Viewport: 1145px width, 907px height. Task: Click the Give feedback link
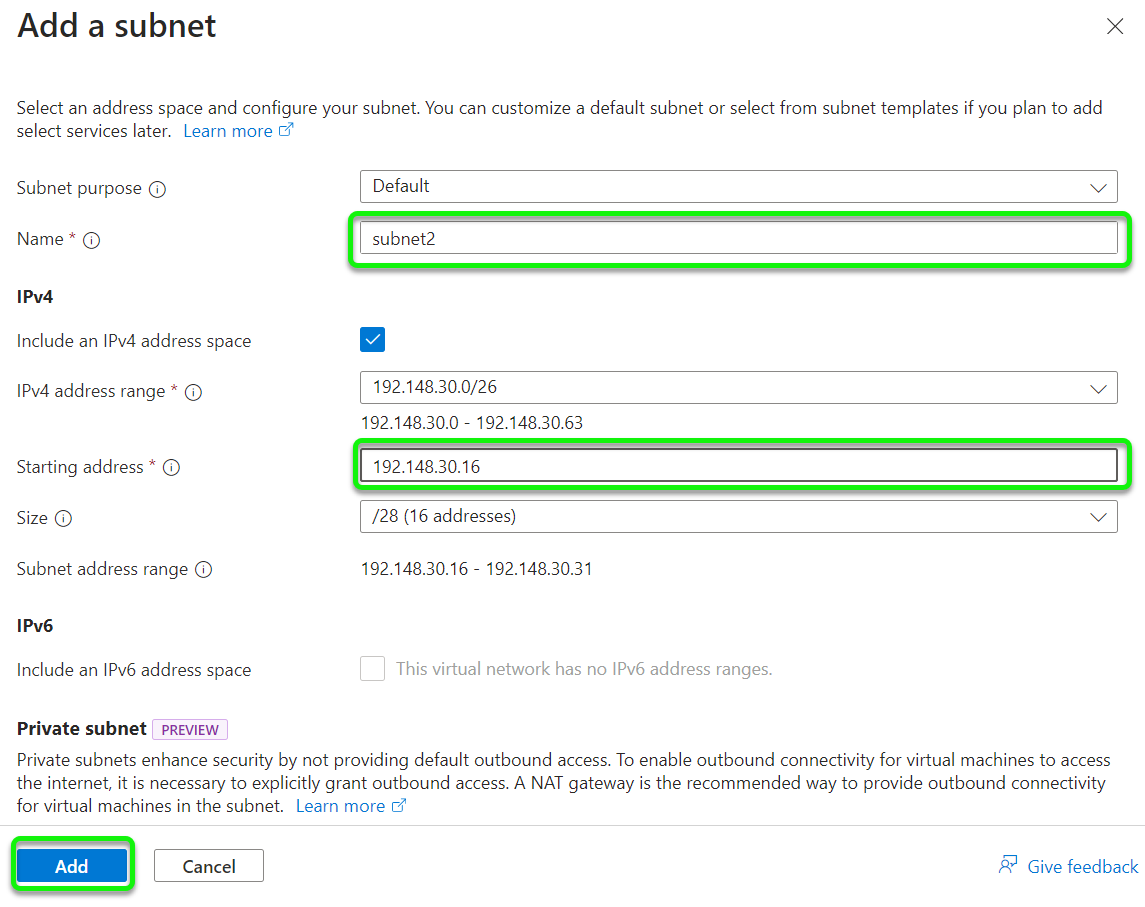click(x=1078, y=866)
